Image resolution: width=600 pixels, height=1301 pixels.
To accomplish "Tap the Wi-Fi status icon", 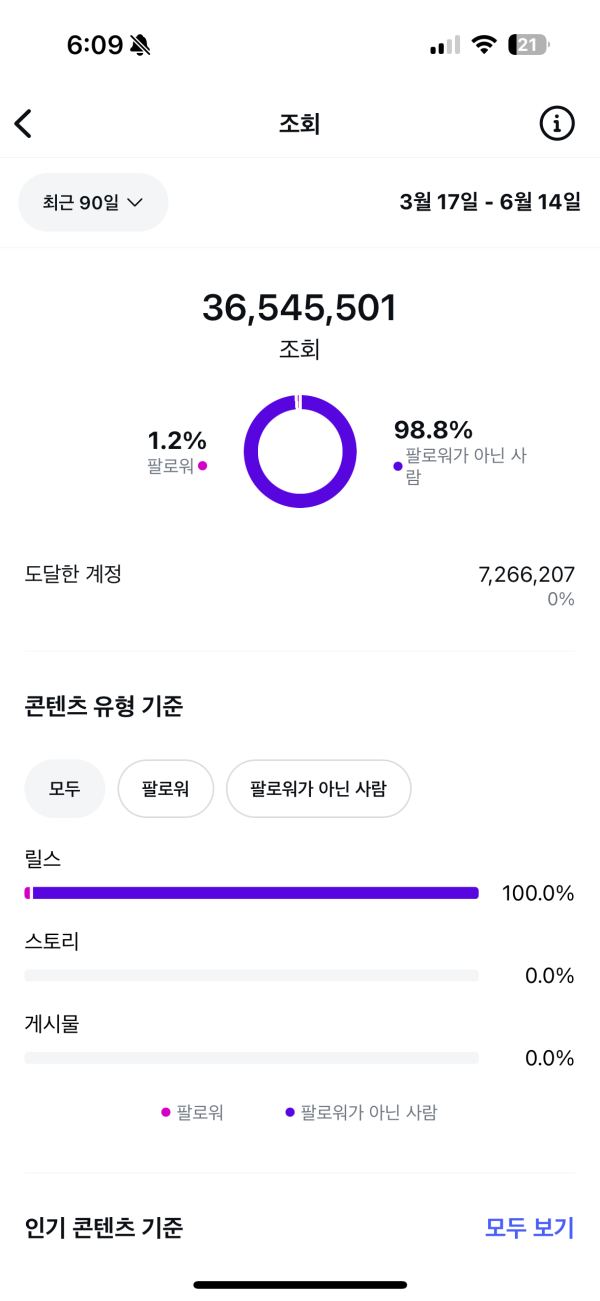I will tap(485, 45).
